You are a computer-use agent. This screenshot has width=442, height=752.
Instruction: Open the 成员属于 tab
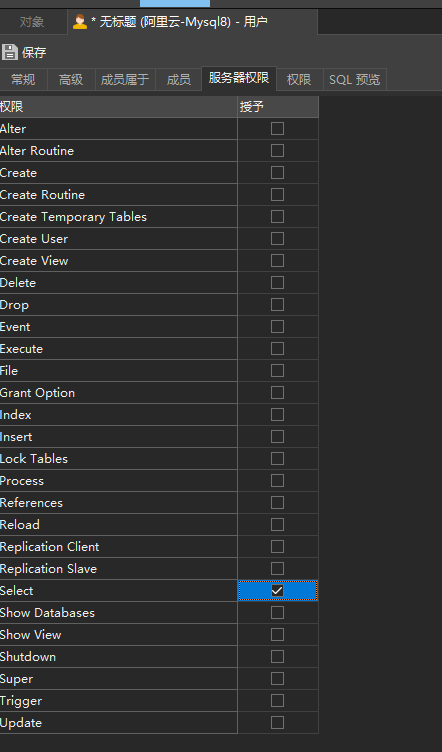coord(125,79)
